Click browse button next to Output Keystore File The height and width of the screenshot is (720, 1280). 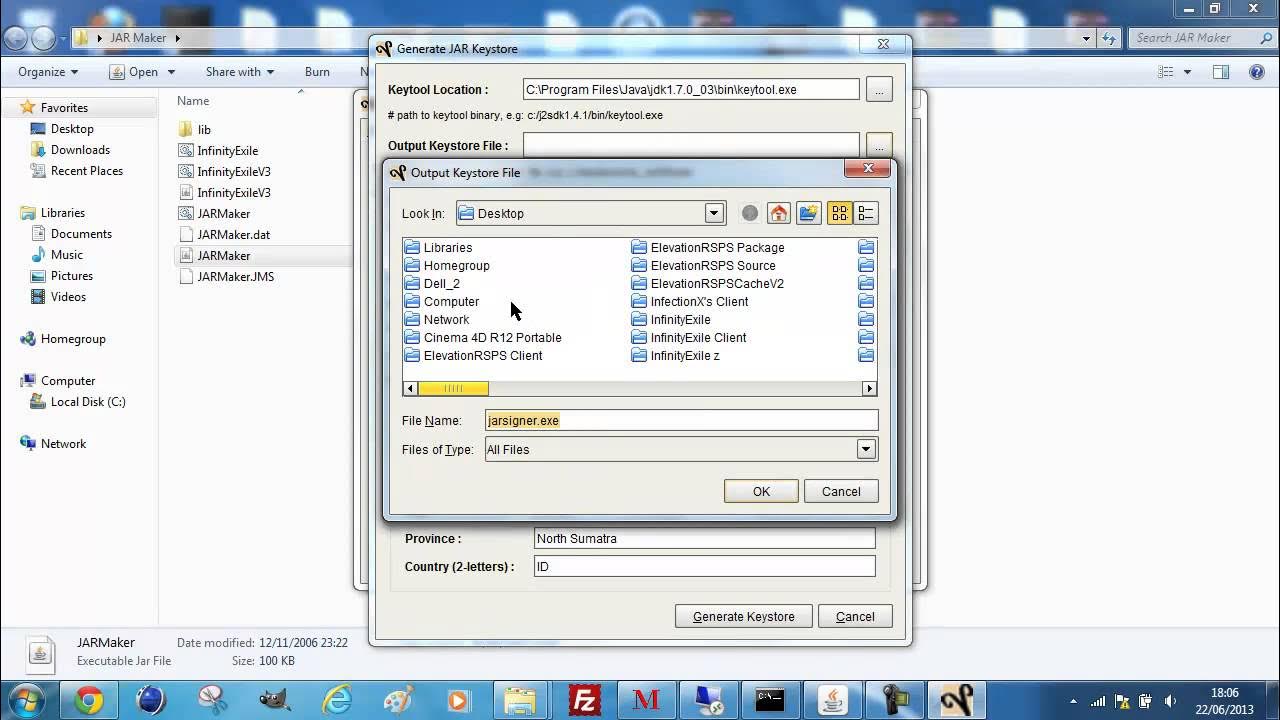[x=879, y=145]
